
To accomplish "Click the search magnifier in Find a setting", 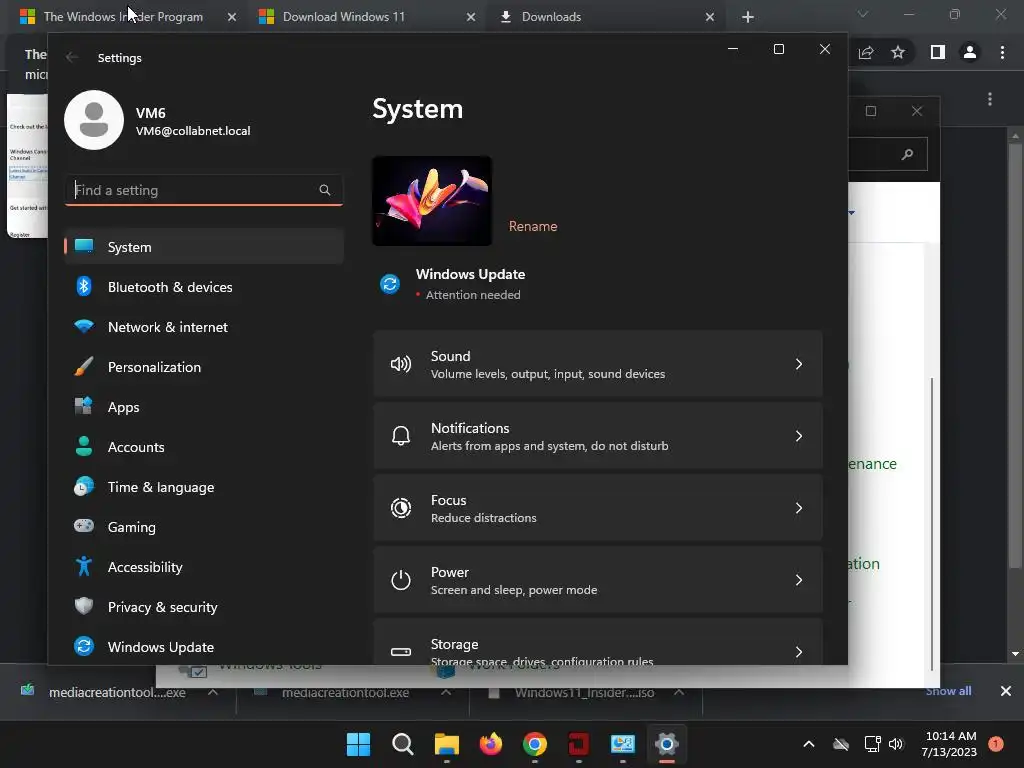I will click(325, 190).
